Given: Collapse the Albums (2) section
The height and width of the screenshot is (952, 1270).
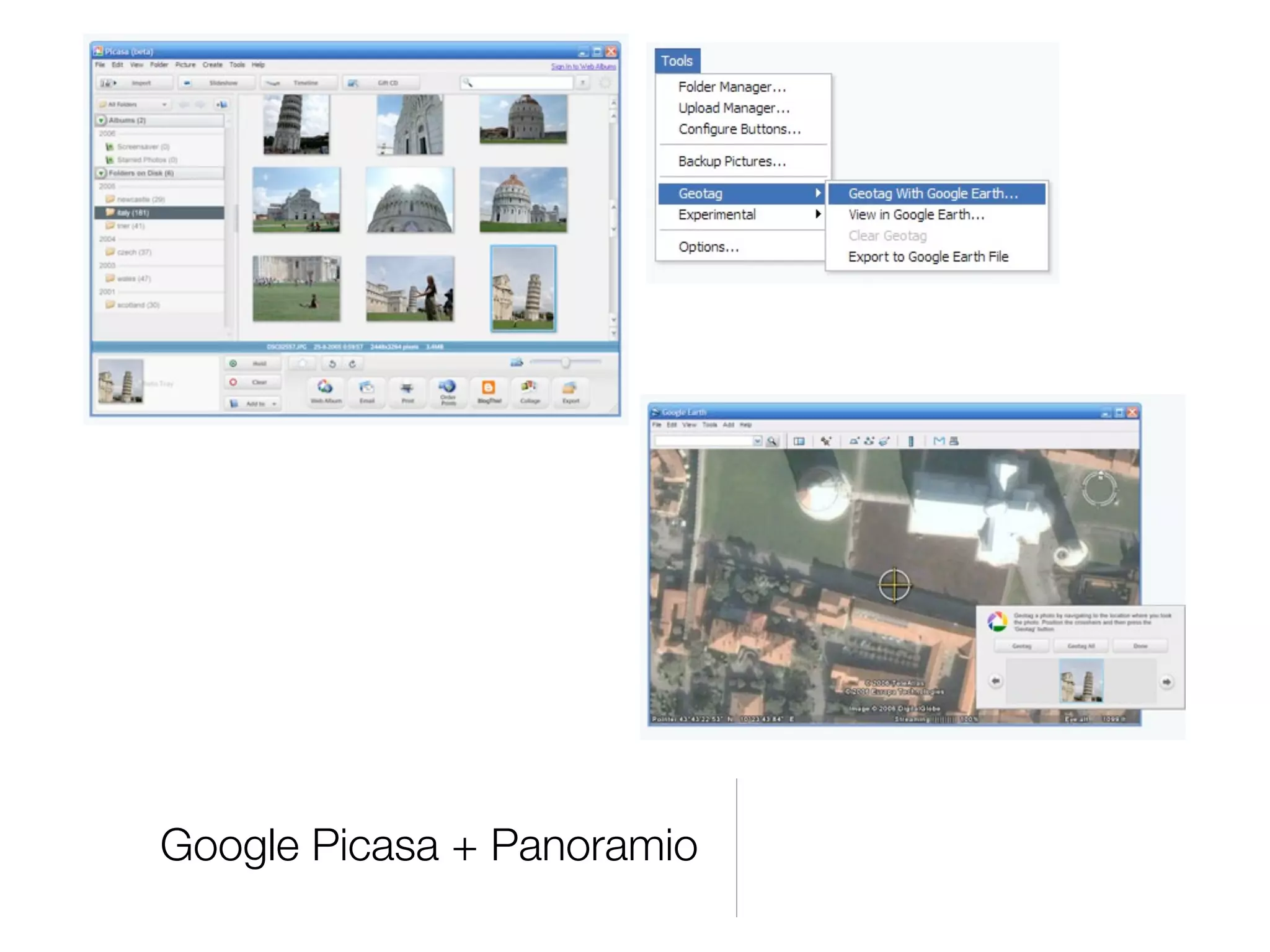Looking at the screenshot, I should pyautogui.click(x=102, y=120).
